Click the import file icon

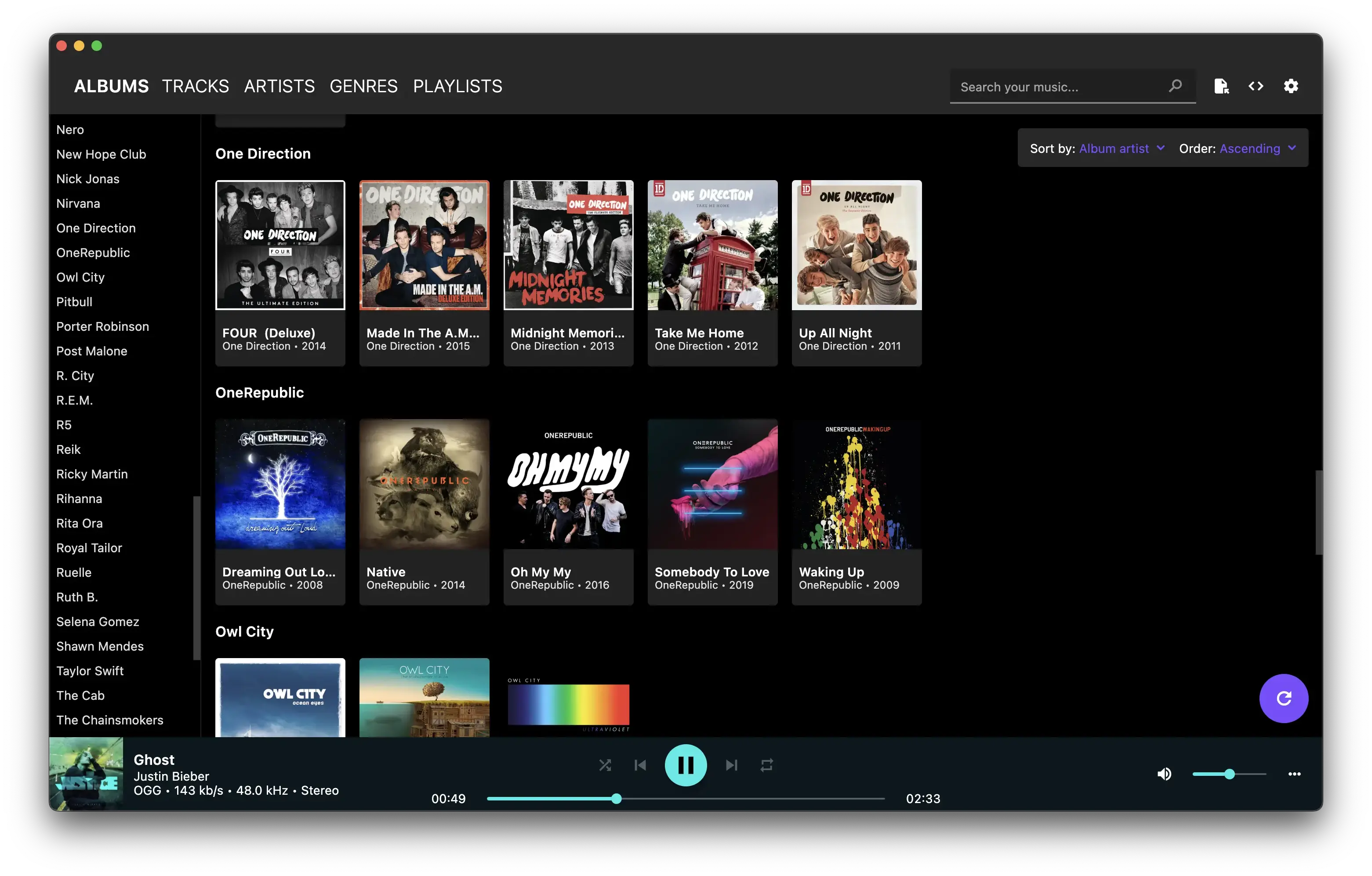tap(1221, 86)
